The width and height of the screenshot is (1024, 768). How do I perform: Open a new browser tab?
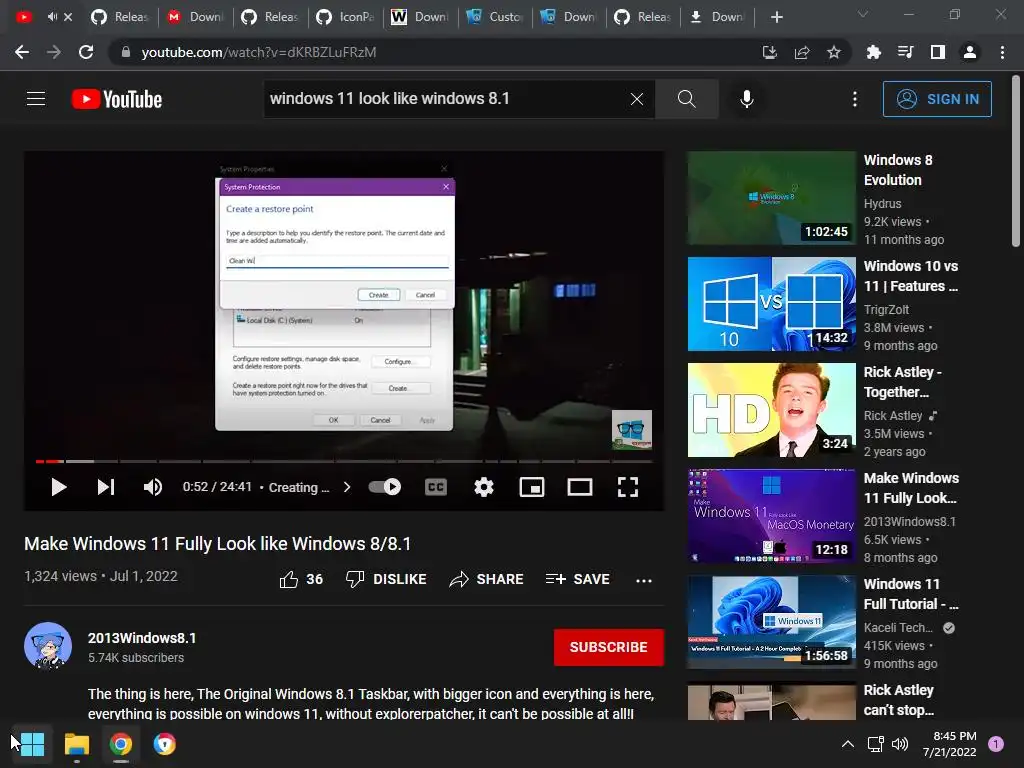[776, 17]
